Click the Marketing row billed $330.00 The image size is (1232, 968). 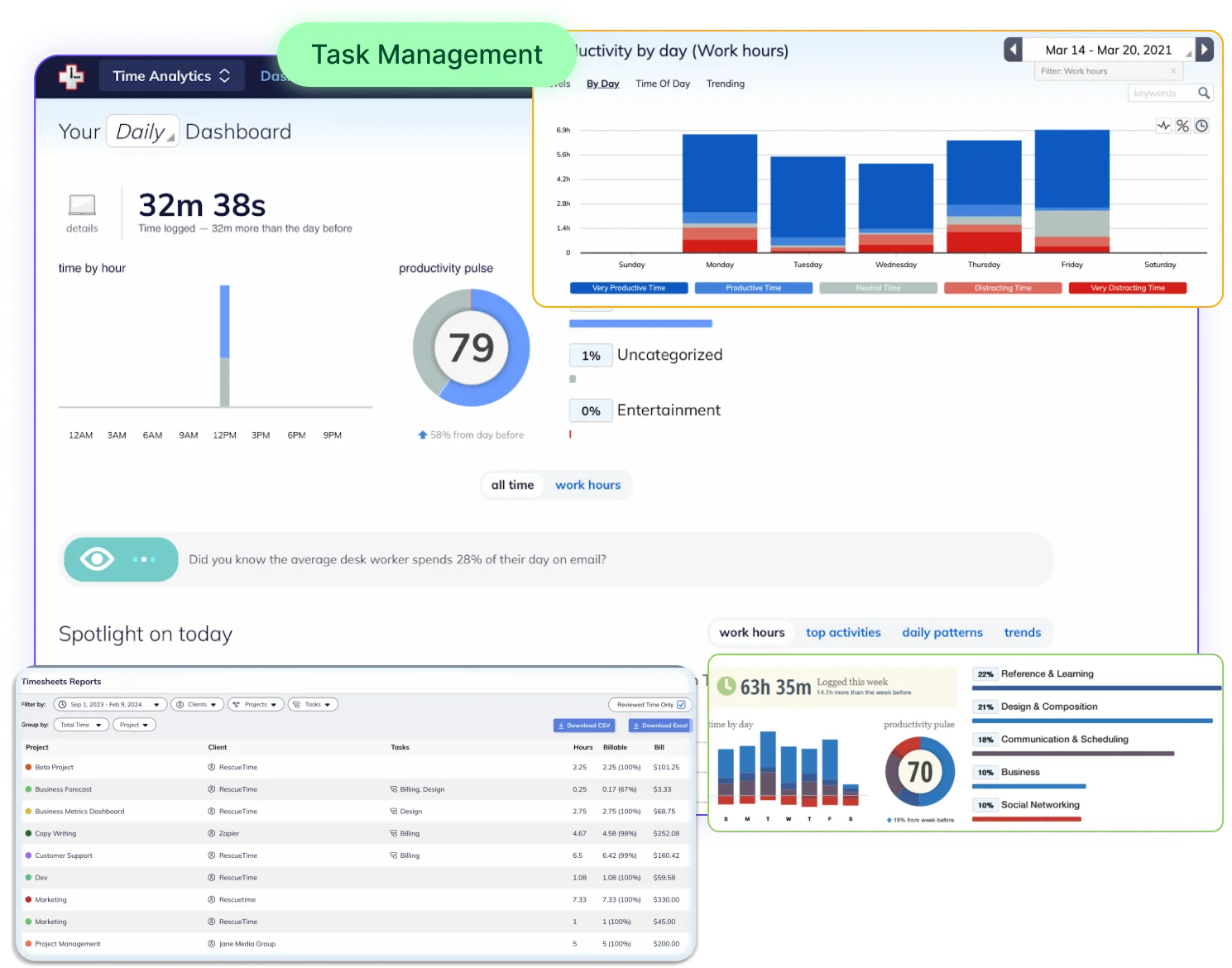(355, 900)
